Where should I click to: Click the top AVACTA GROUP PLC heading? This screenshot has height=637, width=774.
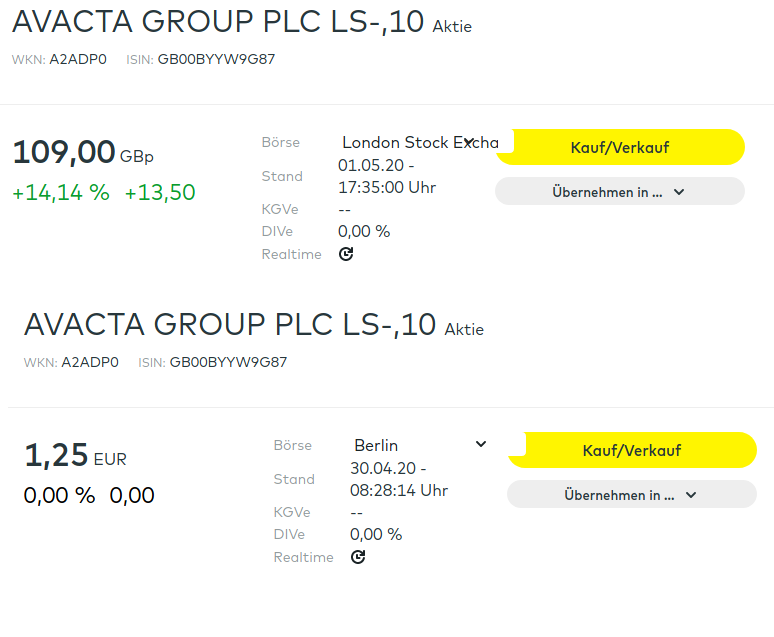(218, 21)
